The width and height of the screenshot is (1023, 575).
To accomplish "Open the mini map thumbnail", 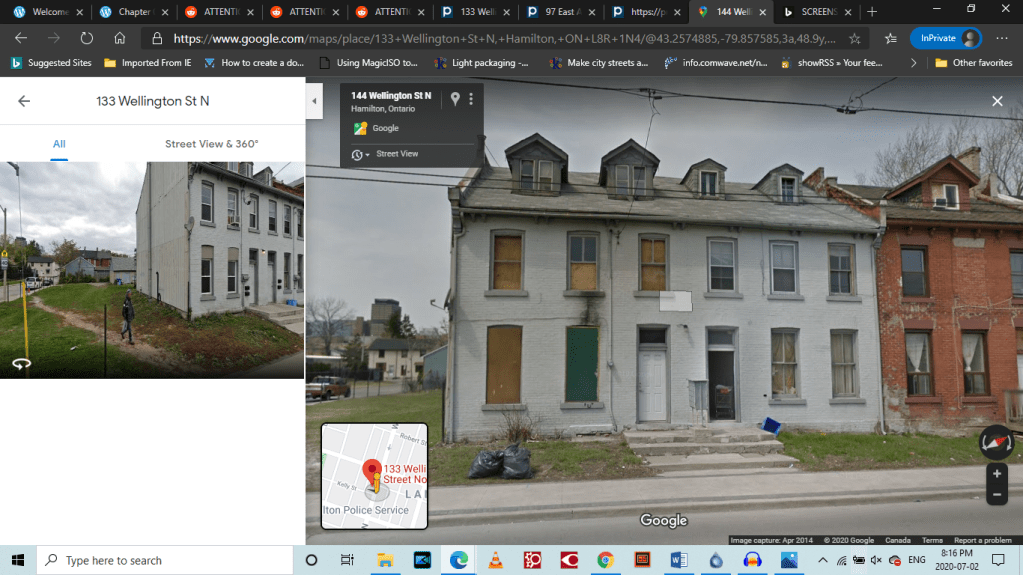I will click(374, 476).
